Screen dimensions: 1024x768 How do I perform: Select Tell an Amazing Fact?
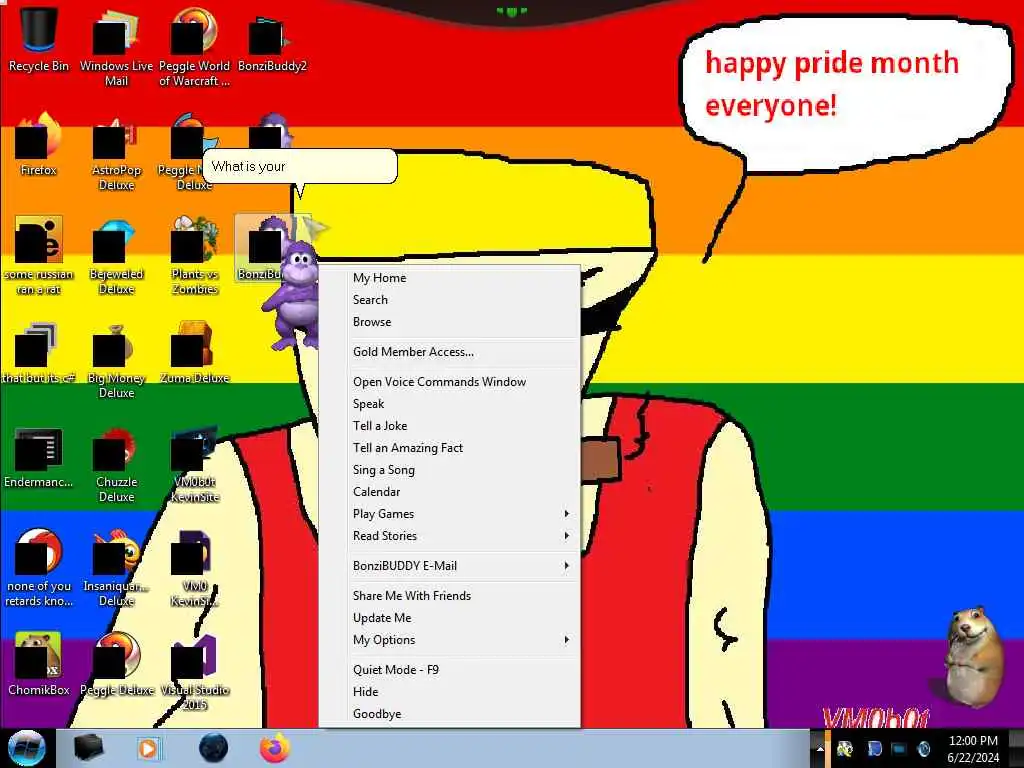pos(461,448)
